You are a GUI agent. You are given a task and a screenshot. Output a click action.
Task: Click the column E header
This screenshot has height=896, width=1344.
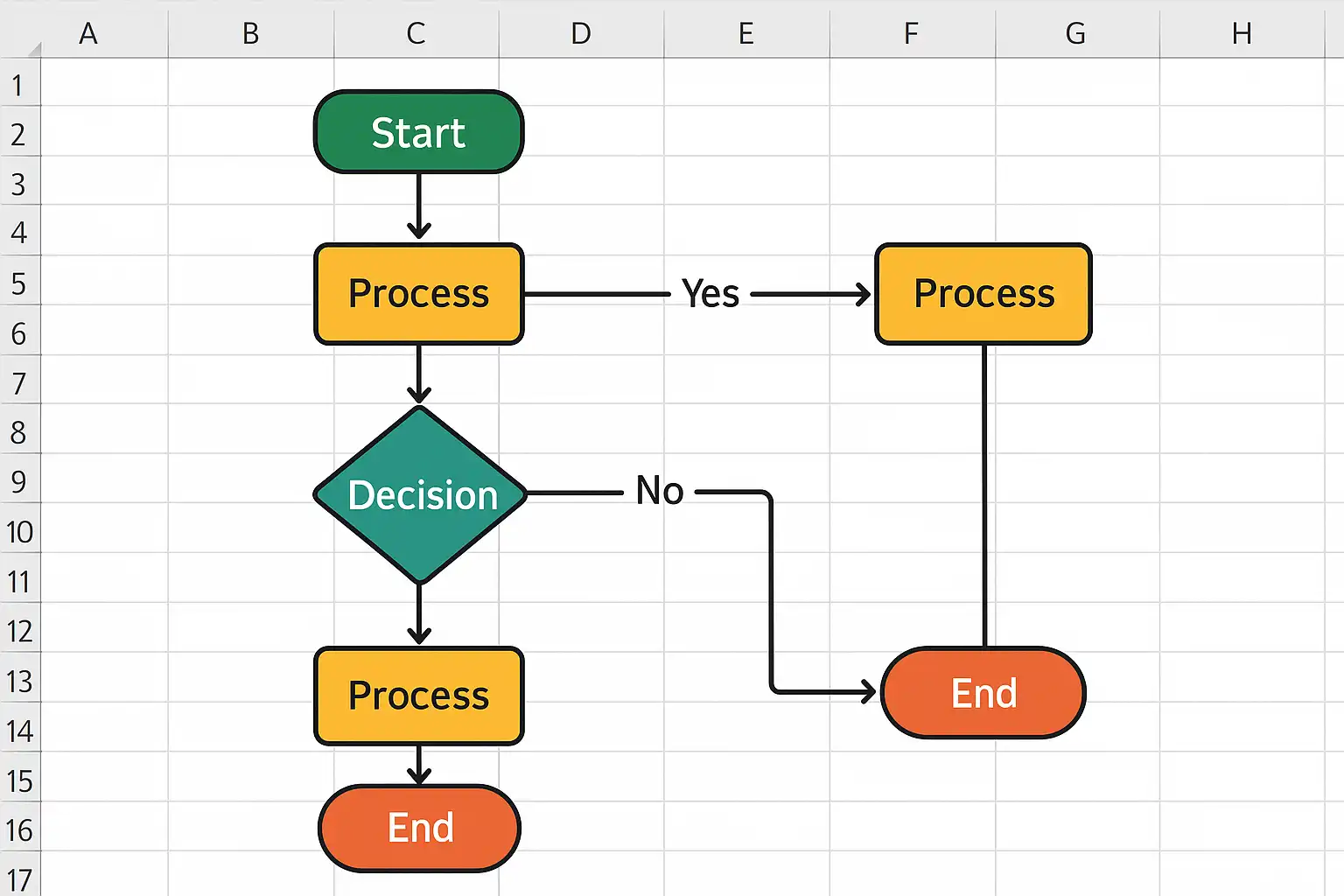pyautogui.click(x=746, y=33)
